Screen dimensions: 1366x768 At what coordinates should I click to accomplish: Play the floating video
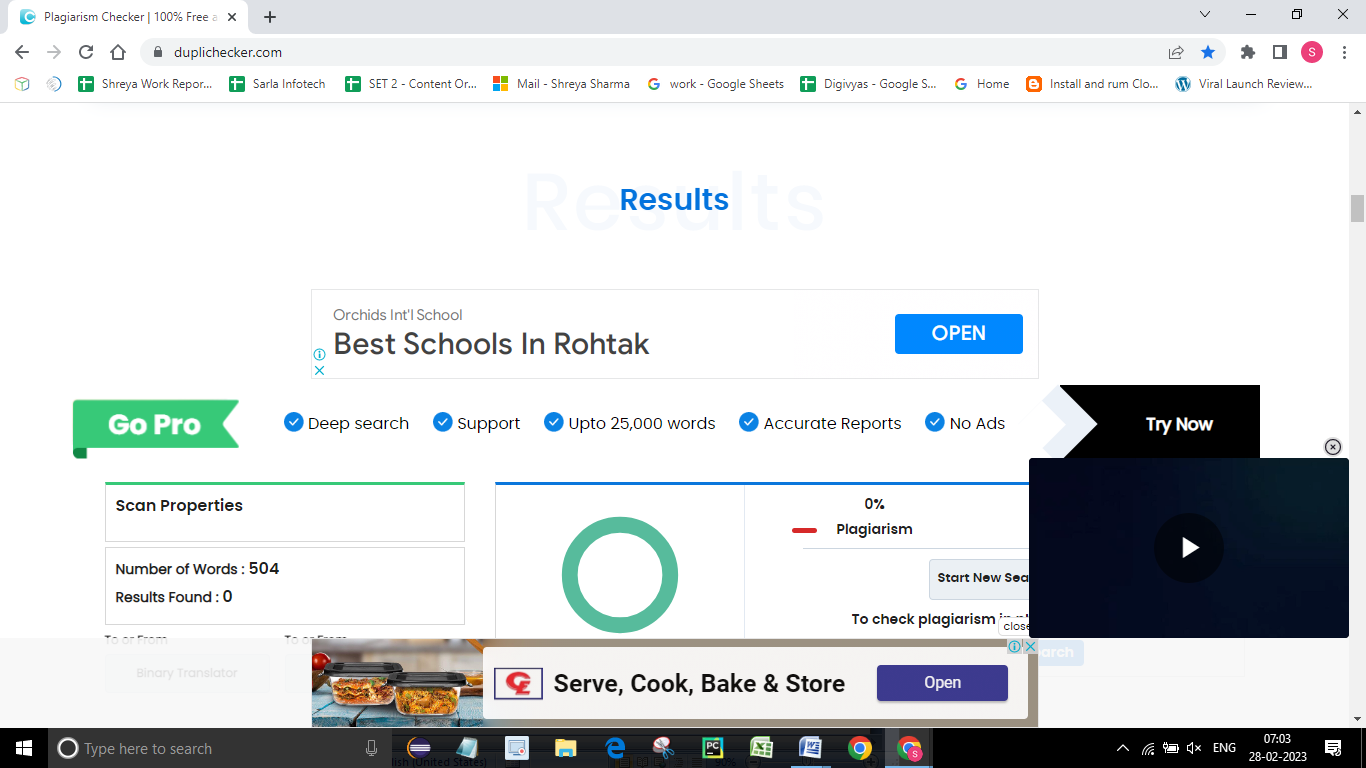click(x=1189, y=547)
